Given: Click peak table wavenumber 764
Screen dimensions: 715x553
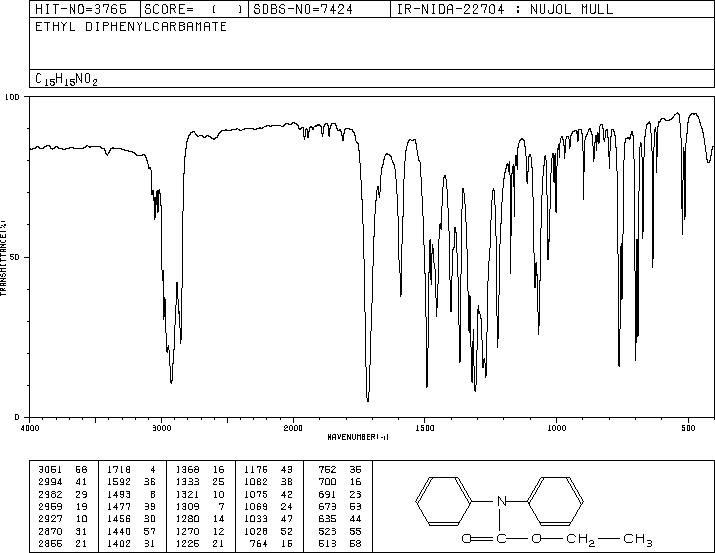Looking at the screenshot, I should pos(259,544).
